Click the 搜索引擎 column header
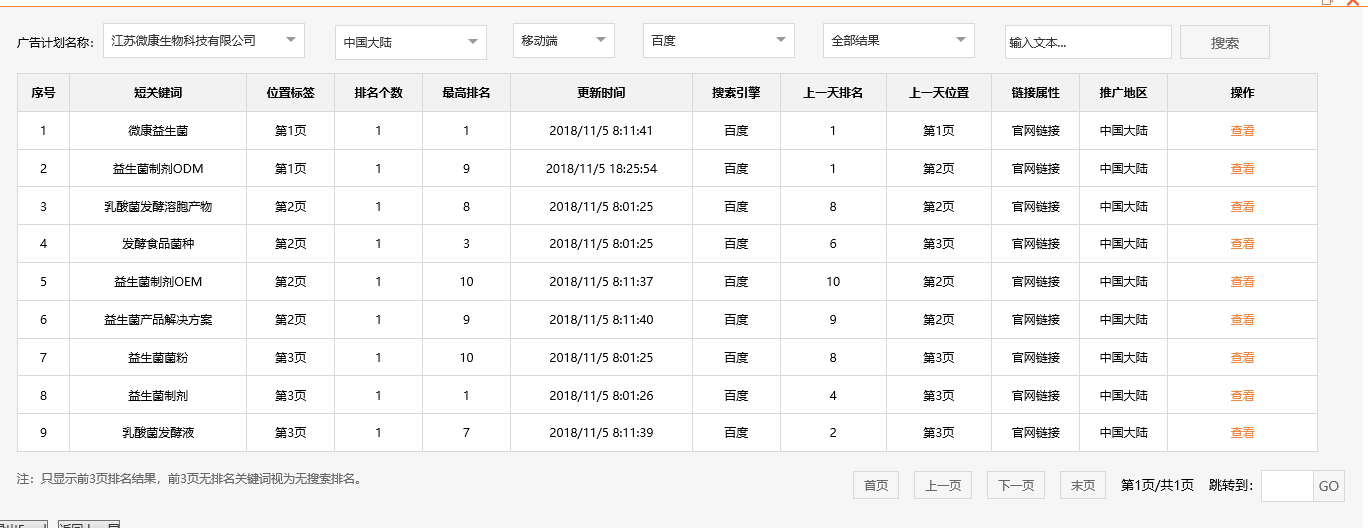The image size is (1368, 528). coord(736,92)
